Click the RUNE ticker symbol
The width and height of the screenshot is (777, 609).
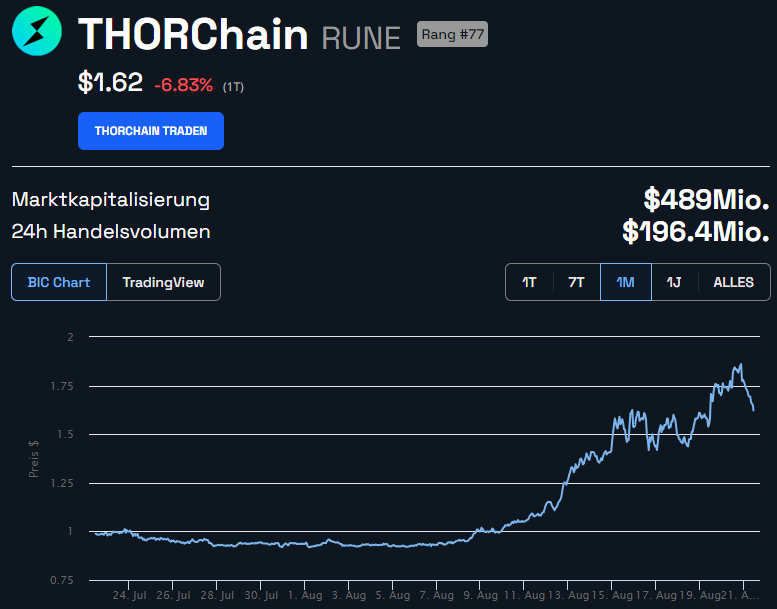coord(361,38)
